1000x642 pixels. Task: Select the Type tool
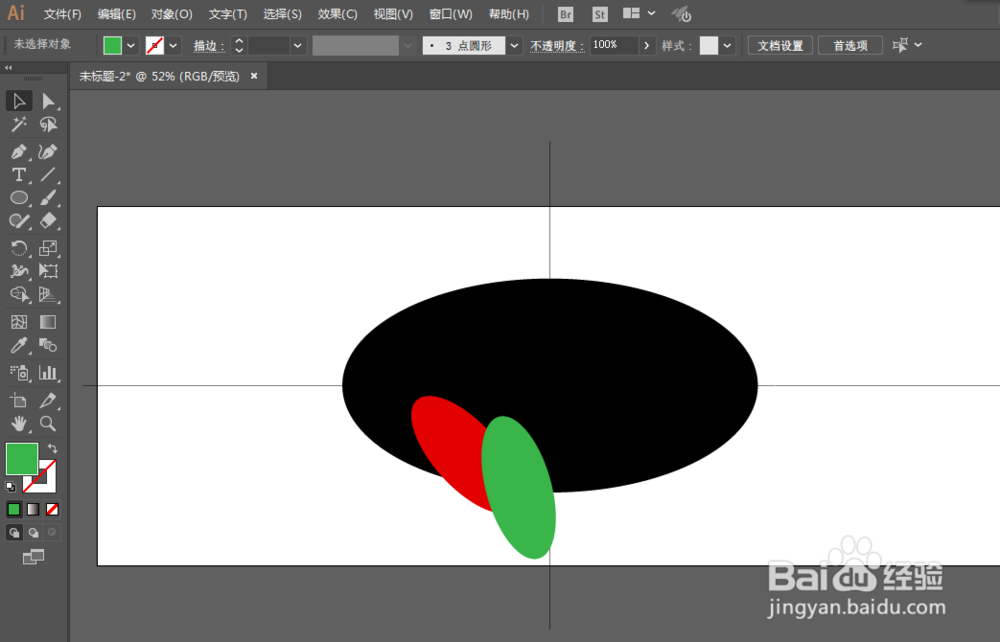click(19, 175)
